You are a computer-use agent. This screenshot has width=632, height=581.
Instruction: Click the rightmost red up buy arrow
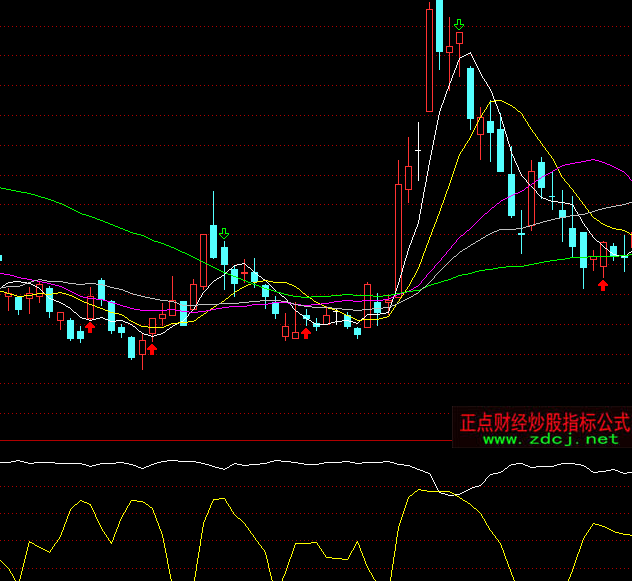[603, 285]
